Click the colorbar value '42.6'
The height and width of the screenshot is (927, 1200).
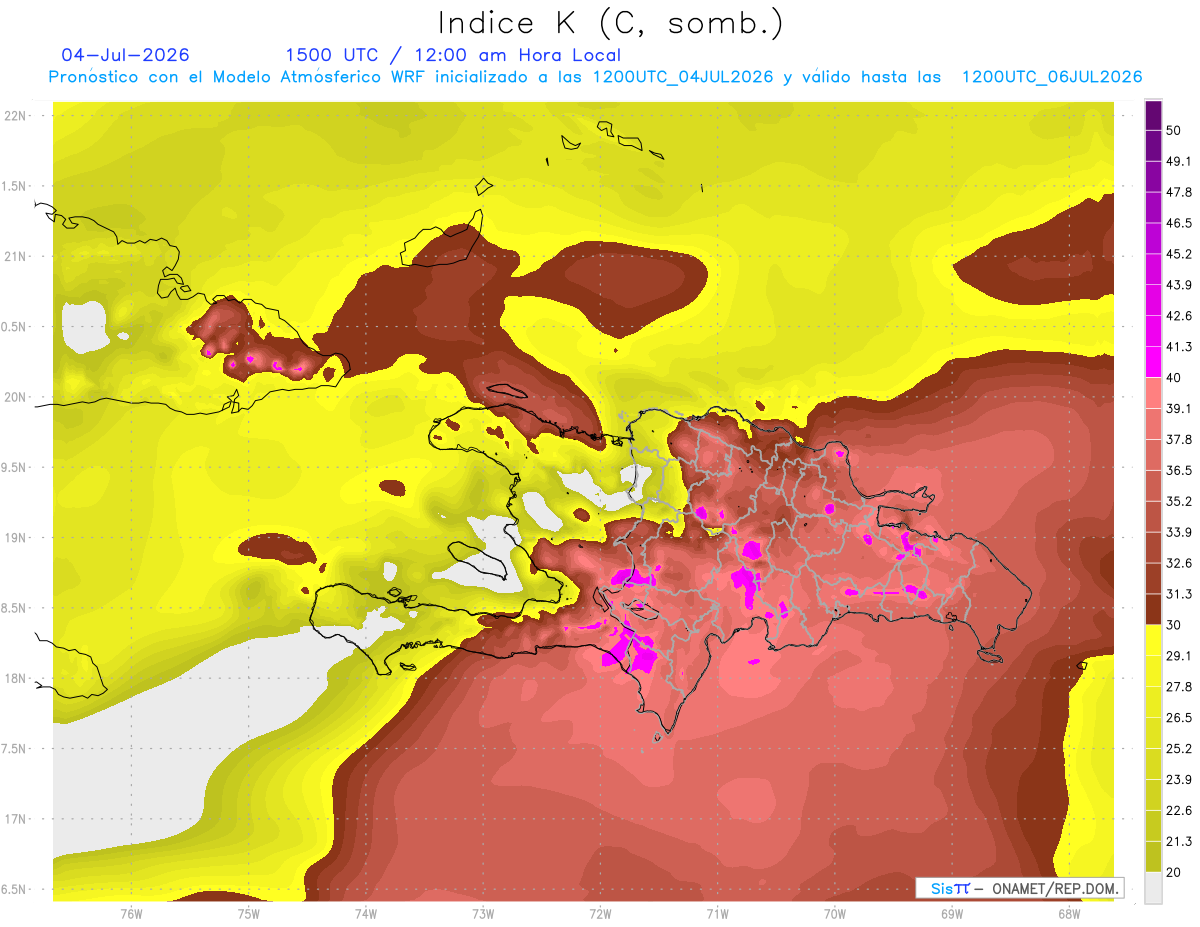(1179, 316)
